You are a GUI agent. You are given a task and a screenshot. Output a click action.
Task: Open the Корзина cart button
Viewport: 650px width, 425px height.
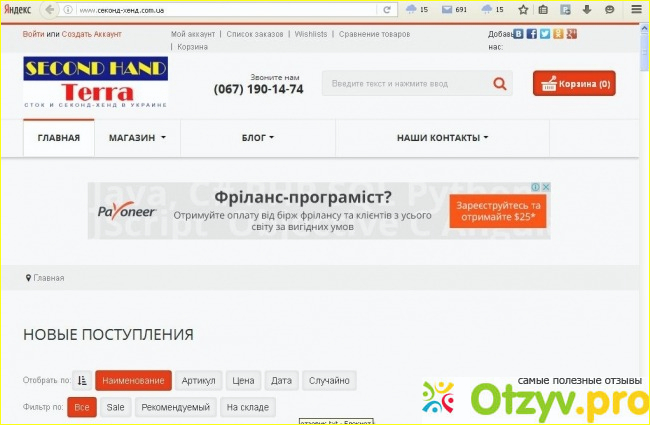(x=574, y=84)
